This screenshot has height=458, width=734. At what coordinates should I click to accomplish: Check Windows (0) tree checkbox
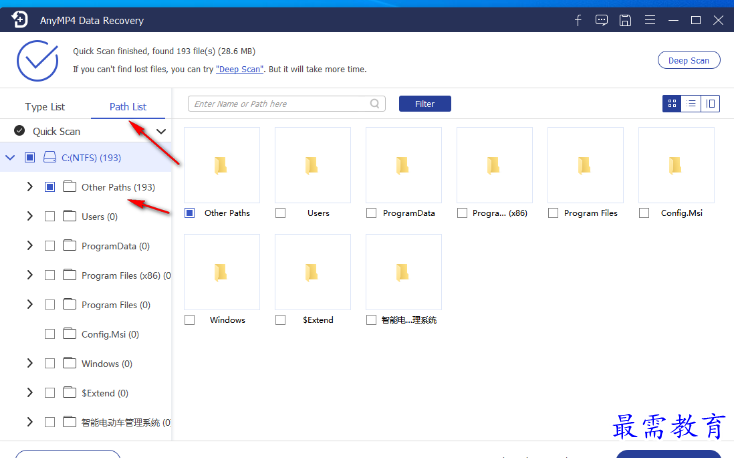50,363
